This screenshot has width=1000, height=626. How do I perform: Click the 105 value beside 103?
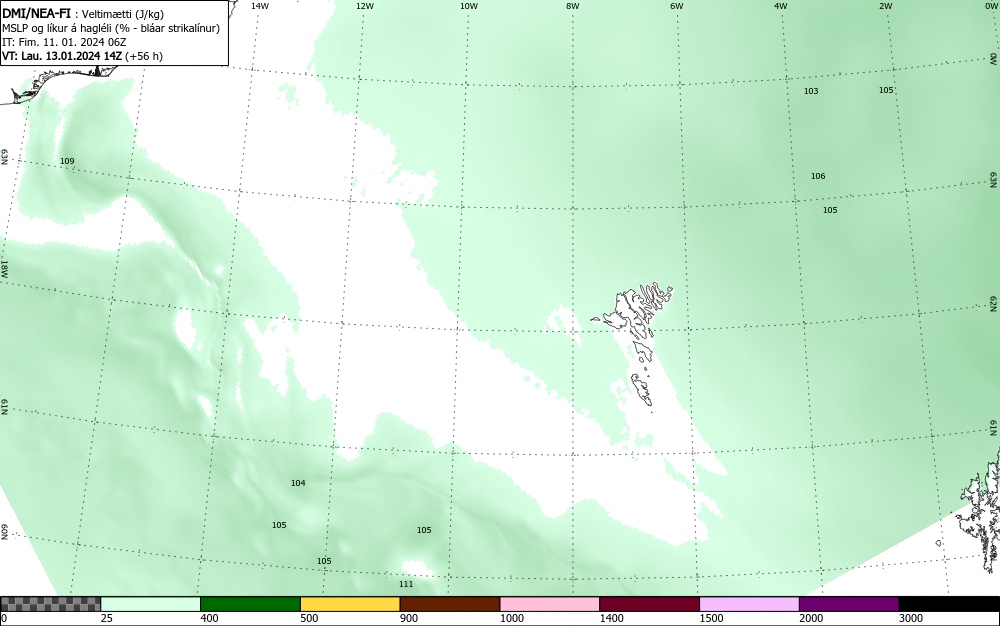point(886,90)
